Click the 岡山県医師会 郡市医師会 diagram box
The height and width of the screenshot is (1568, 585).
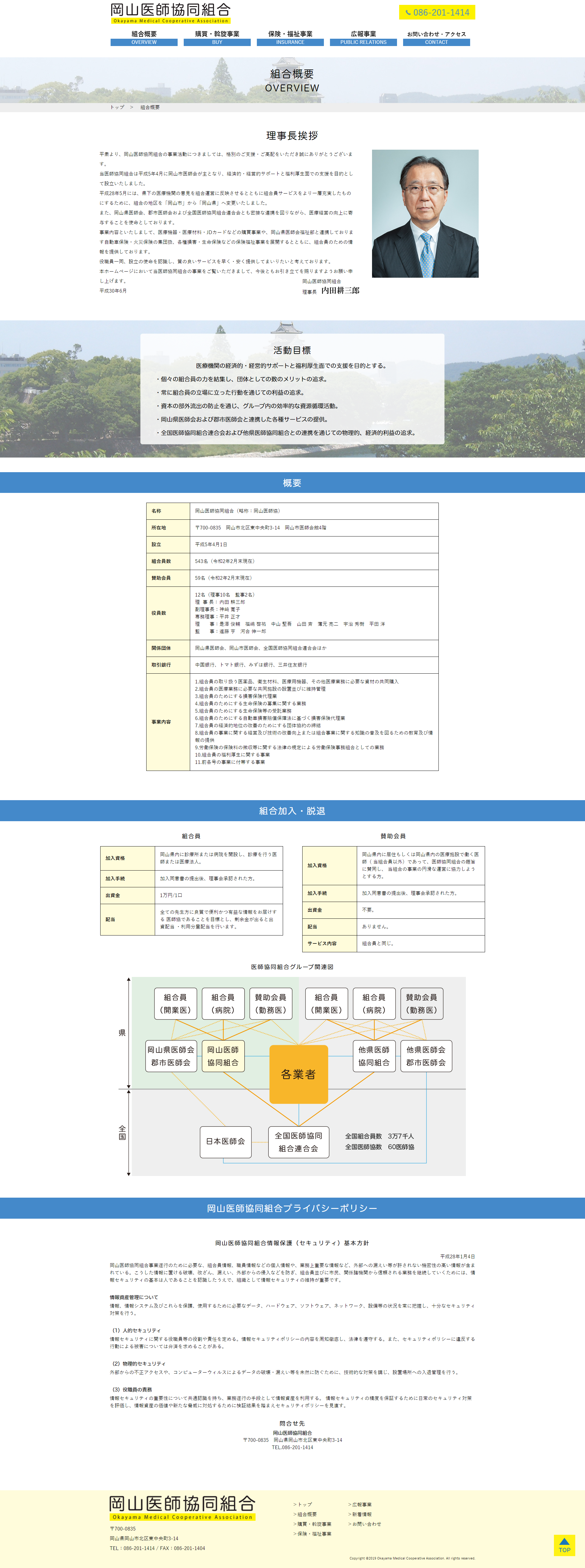[x=171, y=1056]
